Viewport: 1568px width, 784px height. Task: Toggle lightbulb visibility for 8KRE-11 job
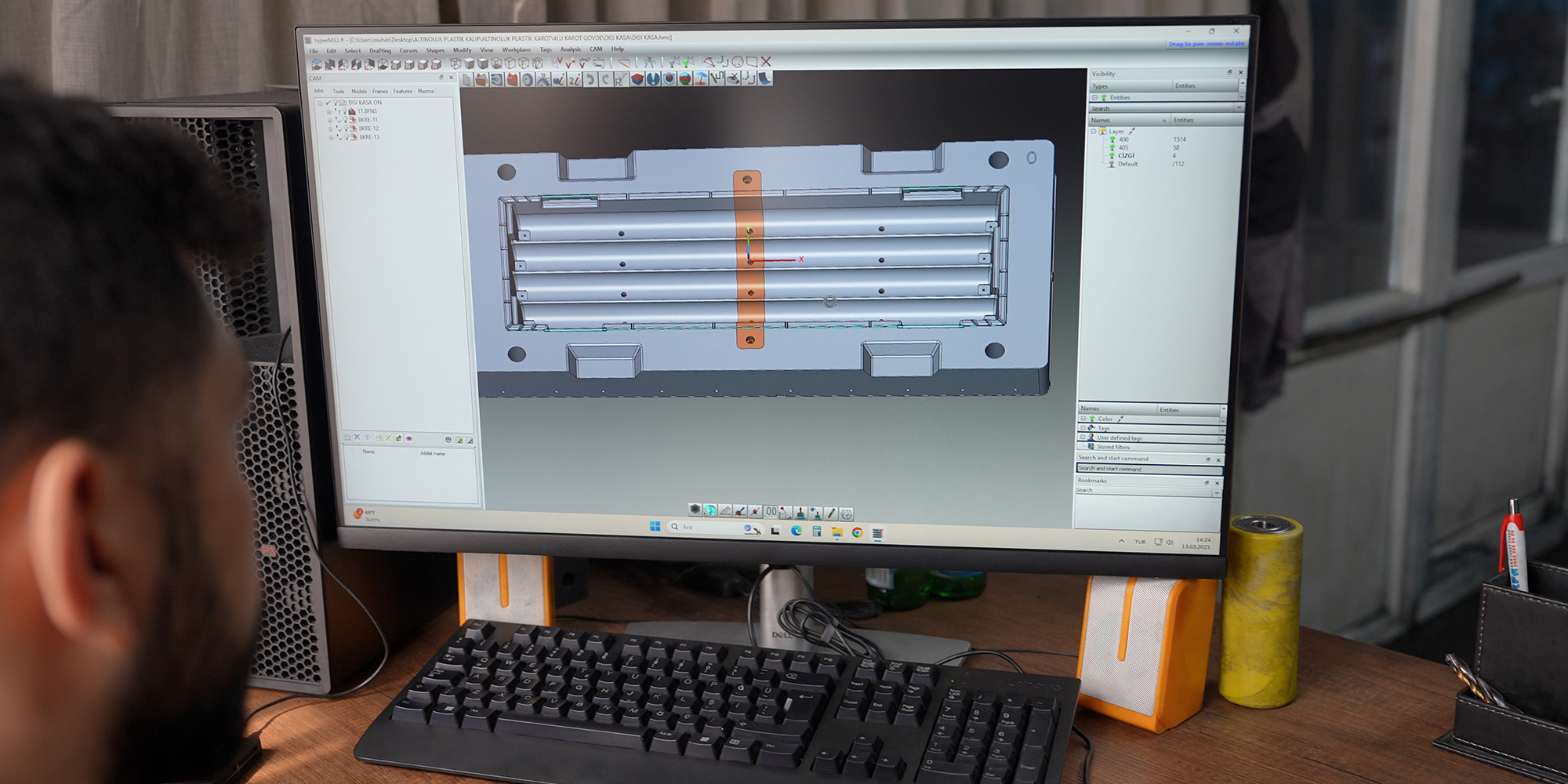[x=346, y=120]
